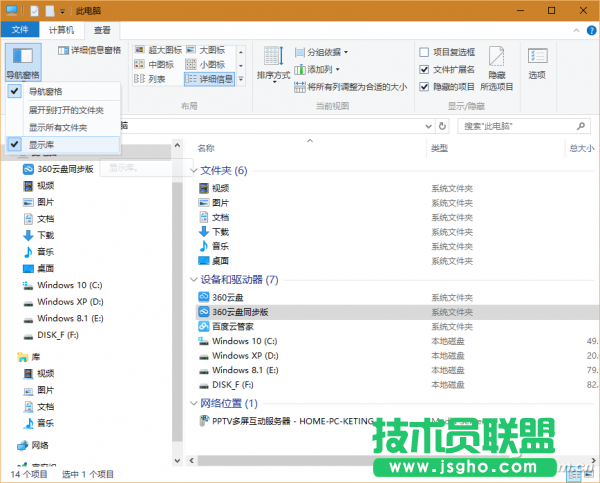Open 分组依据 group by dropdown

(321, 52)
